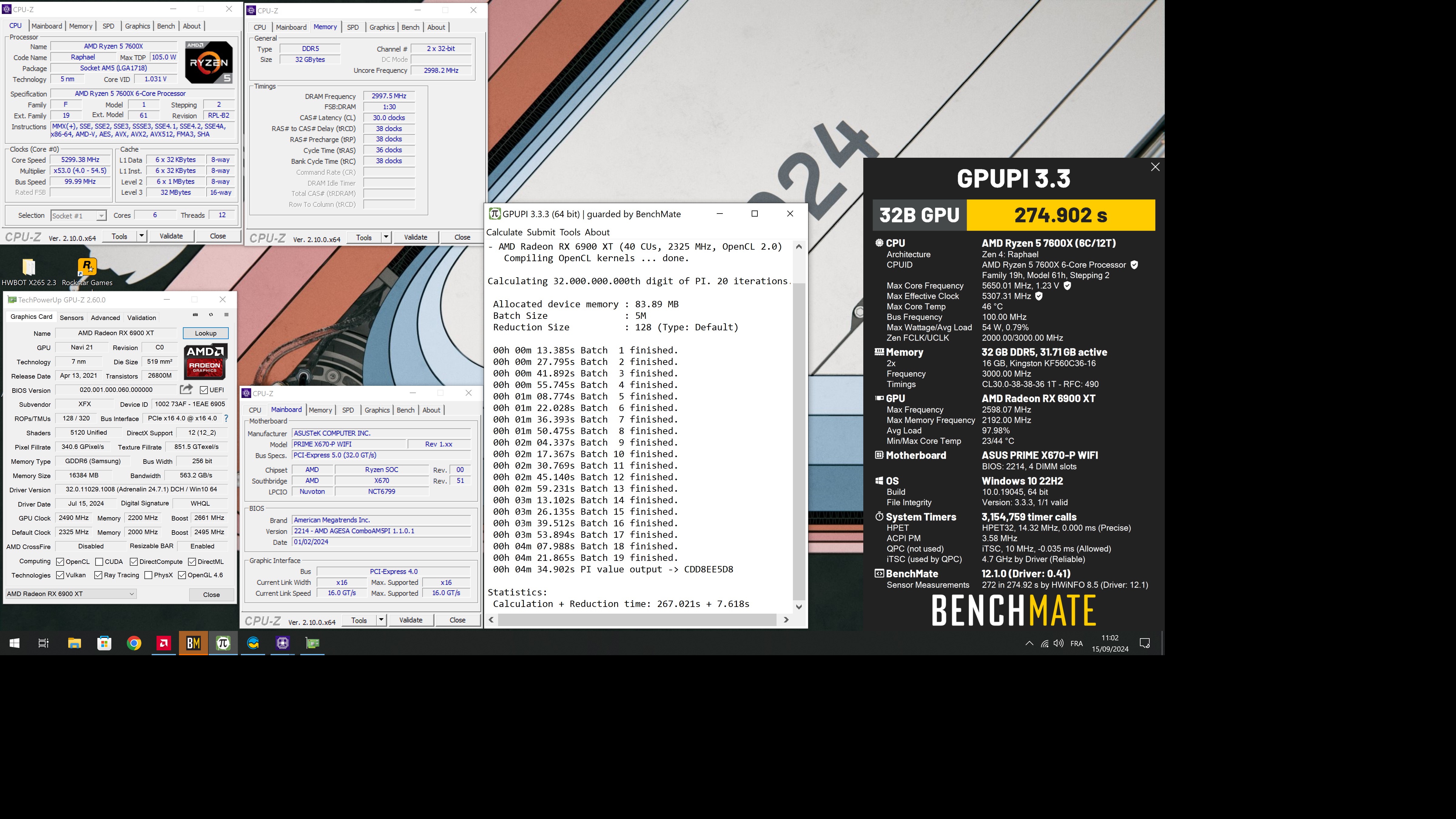Click the Bus Interface question mark in GPU-Z

point(226,418)
